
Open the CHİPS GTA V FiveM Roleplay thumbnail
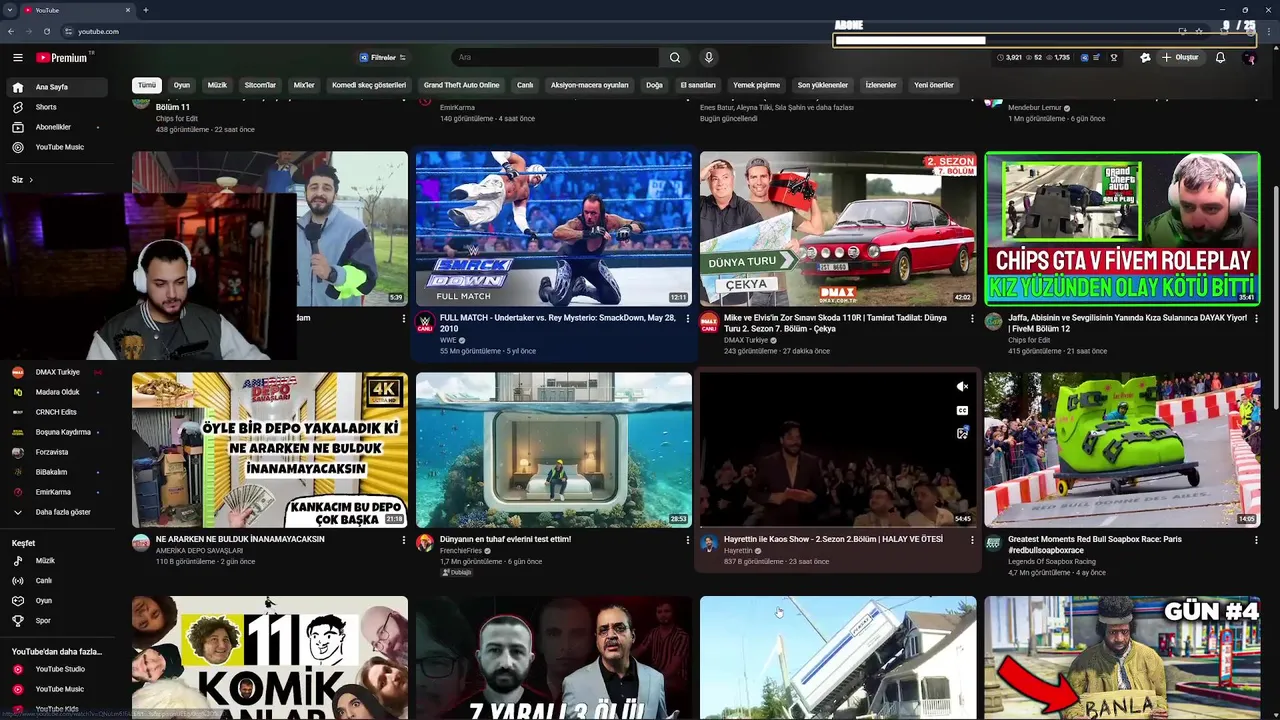coord(1122,229)
